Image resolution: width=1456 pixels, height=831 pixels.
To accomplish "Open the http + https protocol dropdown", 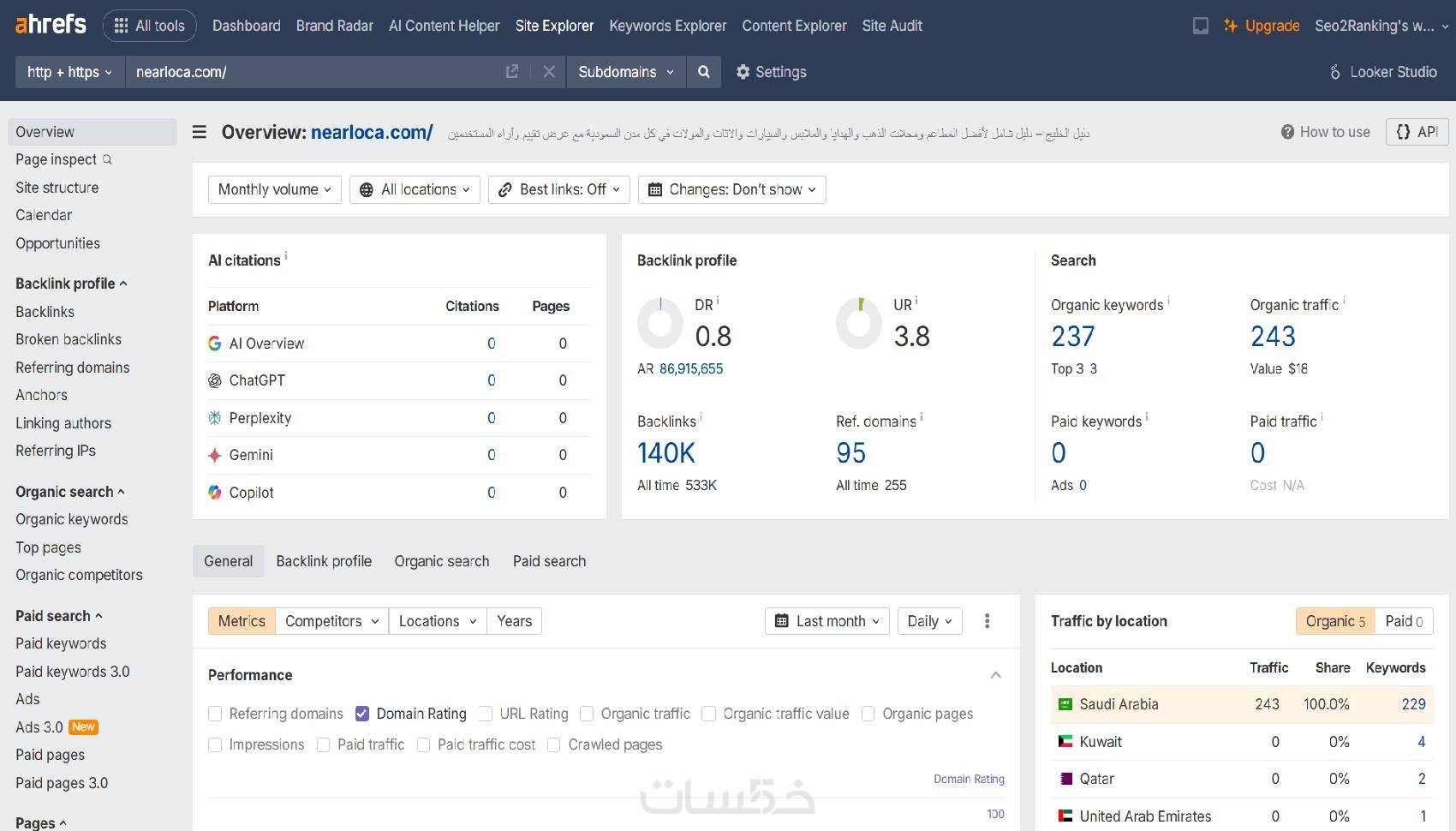I will (70, 72).
